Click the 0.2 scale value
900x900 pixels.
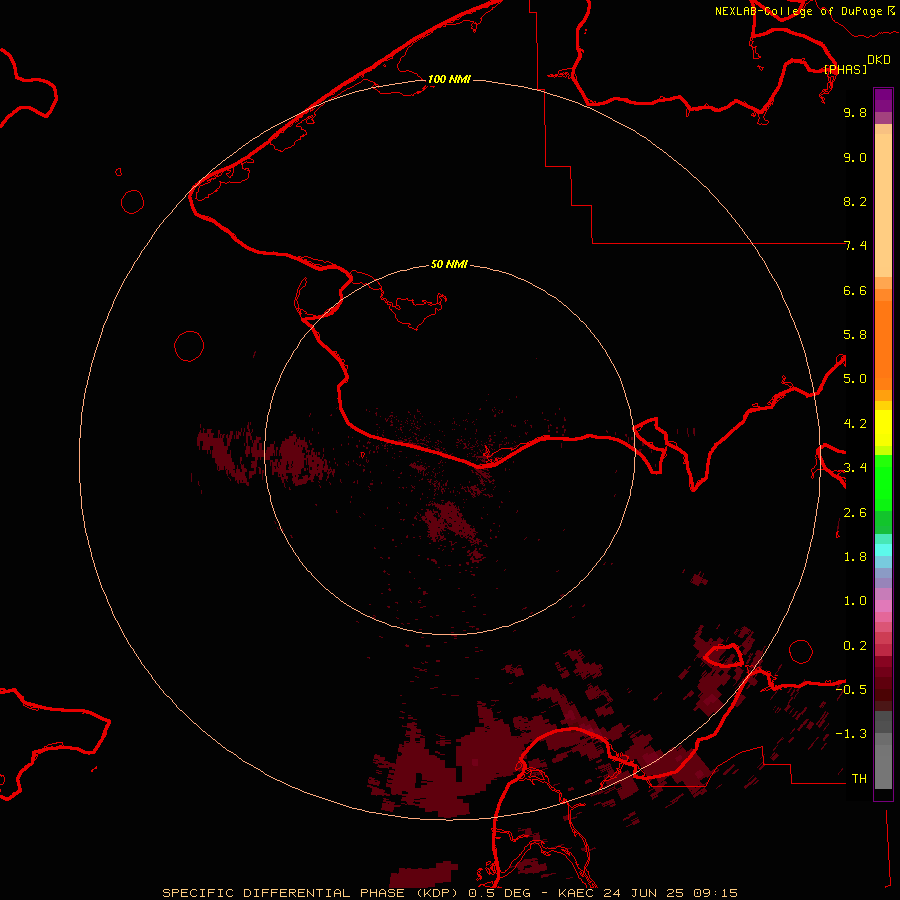coord(855,646)
